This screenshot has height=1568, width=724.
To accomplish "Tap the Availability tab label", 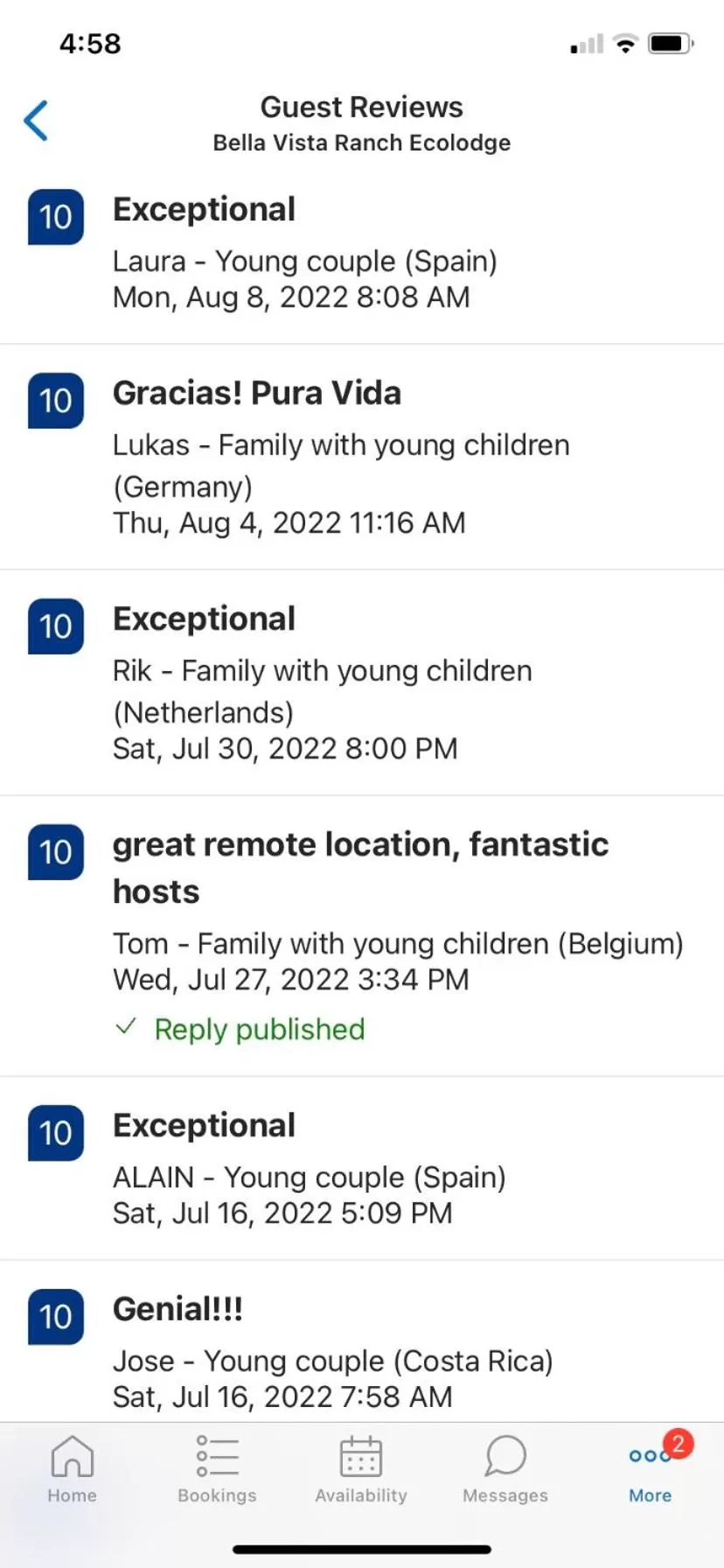I will [361, 1495].
